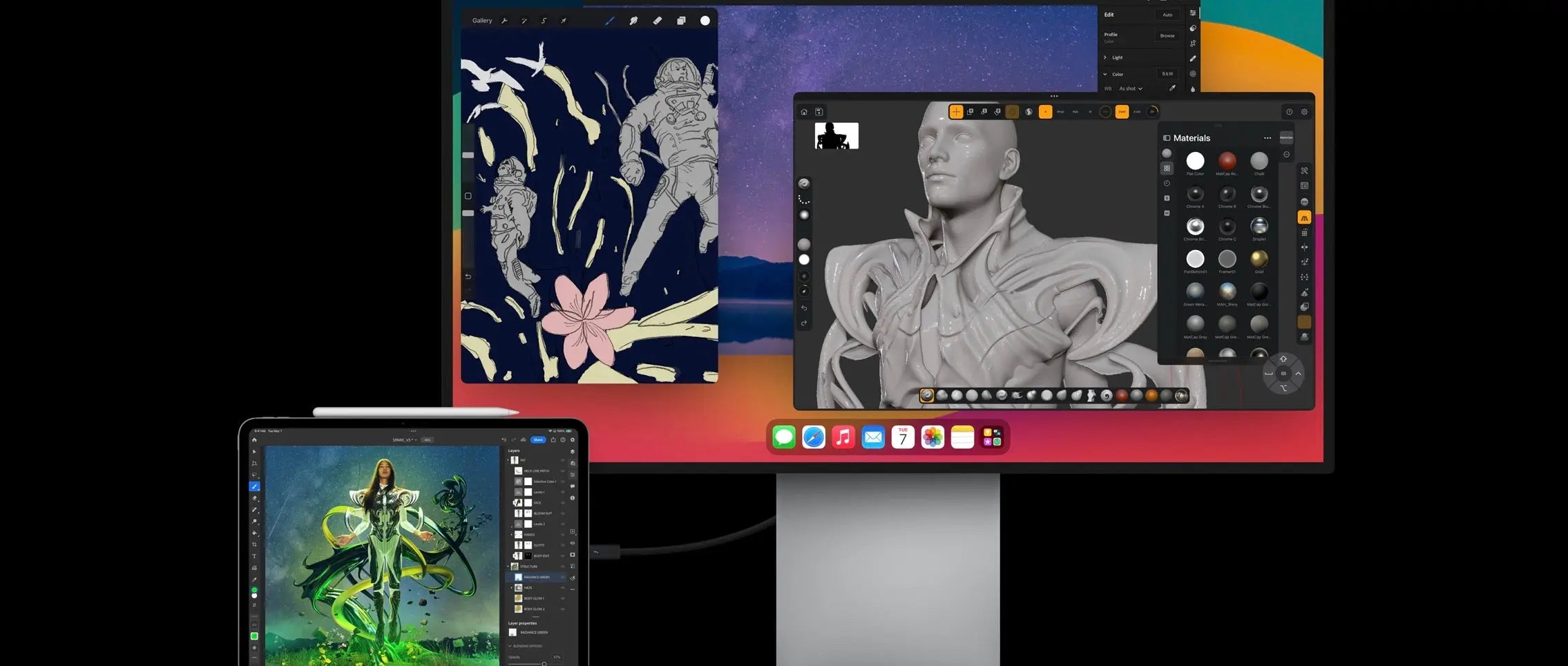Open the Materials panel overflow menu
Image resolution: width=1568 pixels, height=666 pixels.
(1268, 137)
